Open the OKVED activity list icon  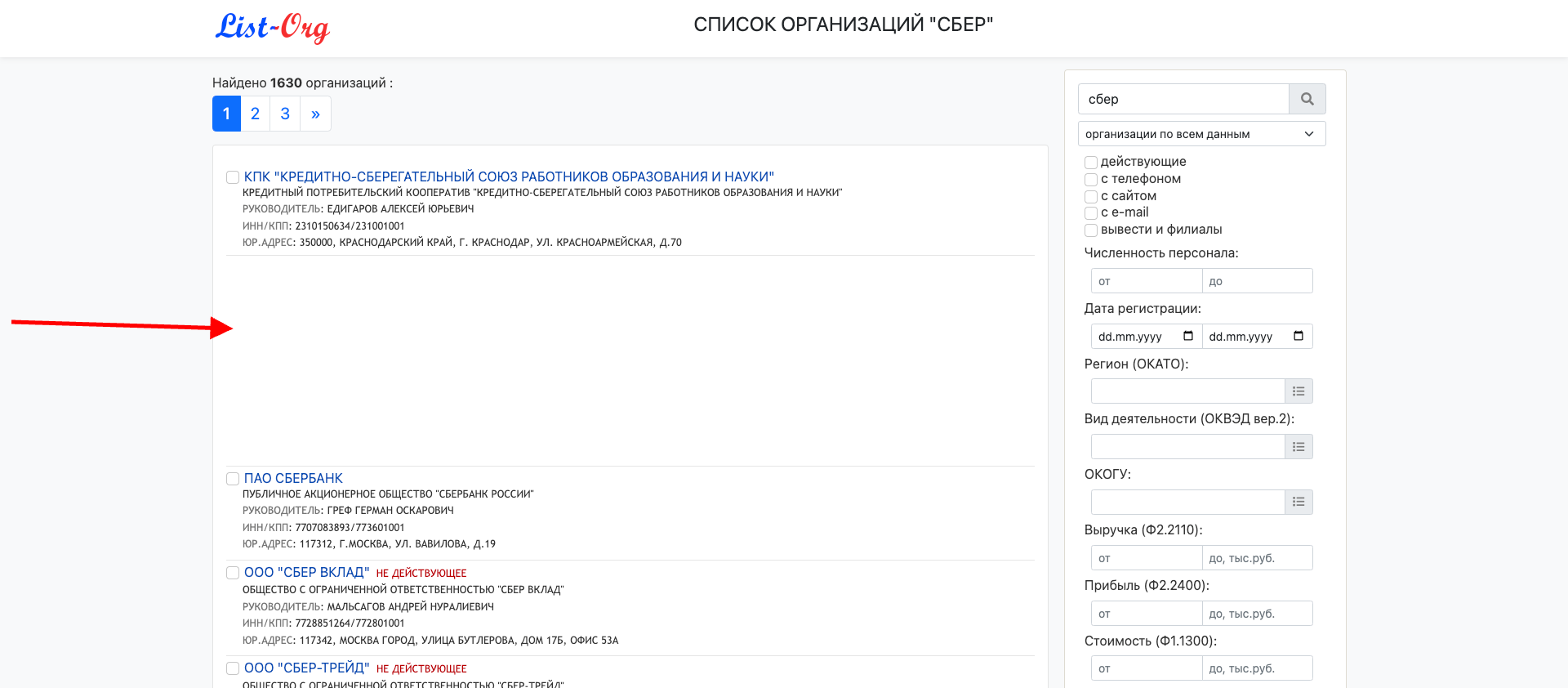[1298, 447]
